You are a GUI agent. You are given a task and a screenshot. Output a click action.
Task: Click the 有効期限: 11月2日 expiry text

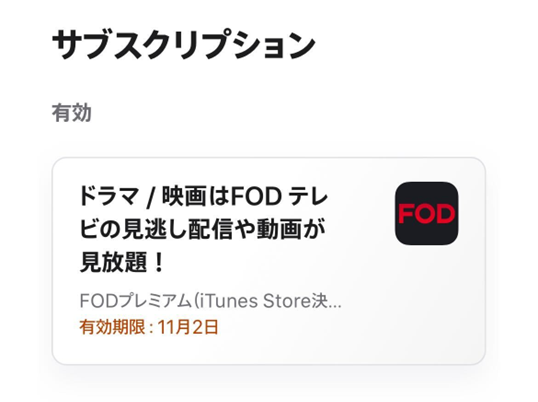(149, 327)
